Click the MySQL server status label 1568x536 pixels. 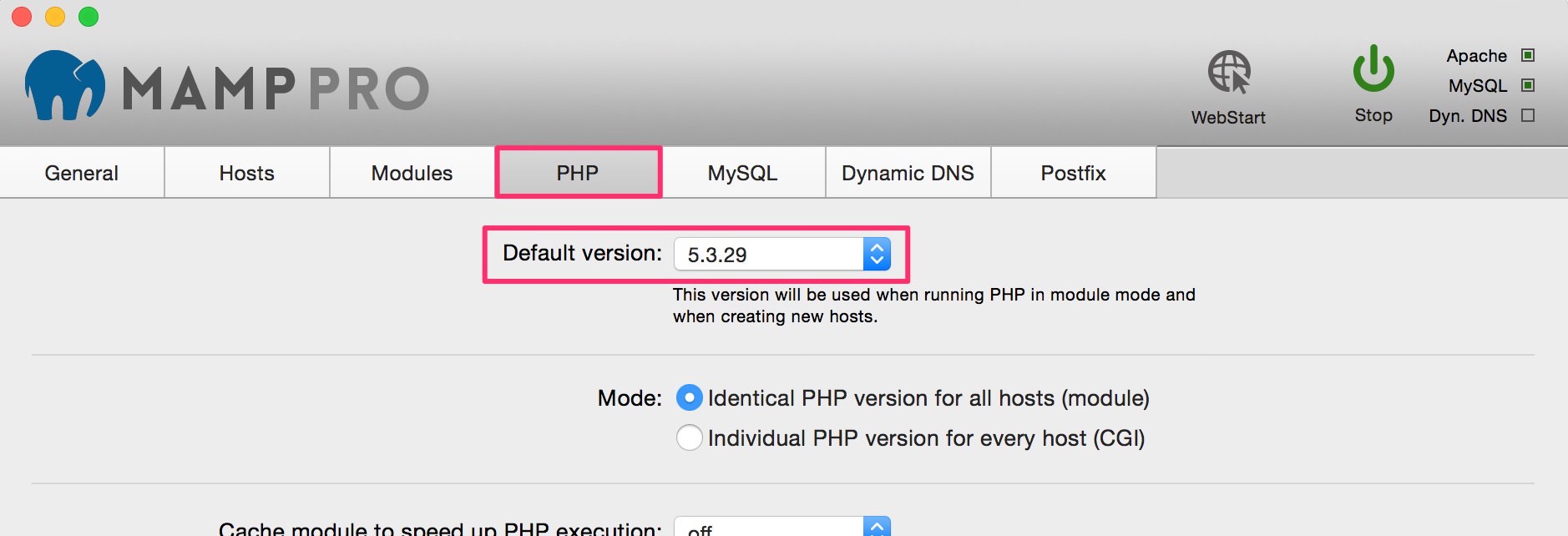(x=1478, y=86)
